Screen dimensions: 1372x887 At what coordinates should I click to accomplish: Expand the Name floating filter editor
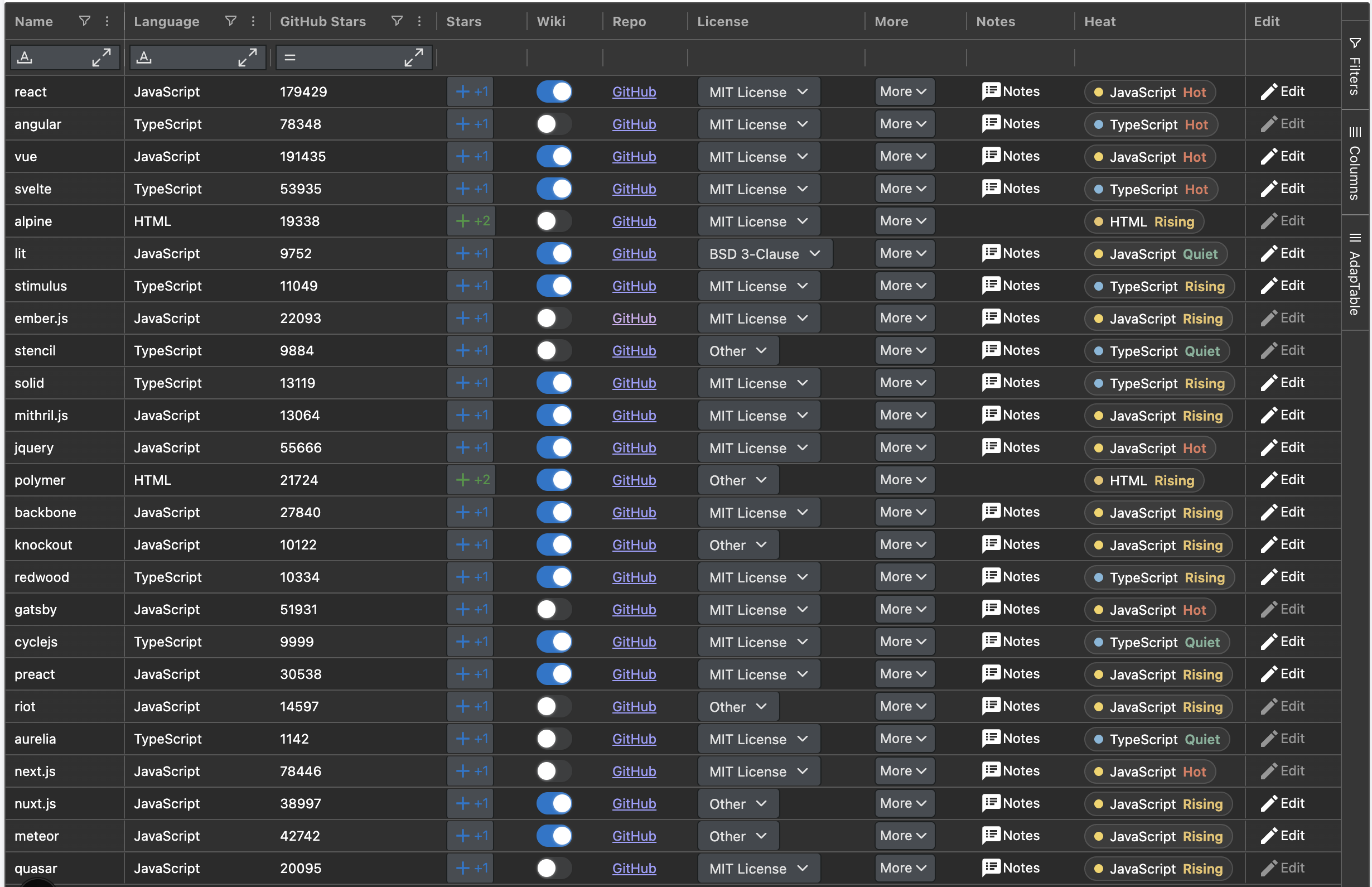pos(102,57)
